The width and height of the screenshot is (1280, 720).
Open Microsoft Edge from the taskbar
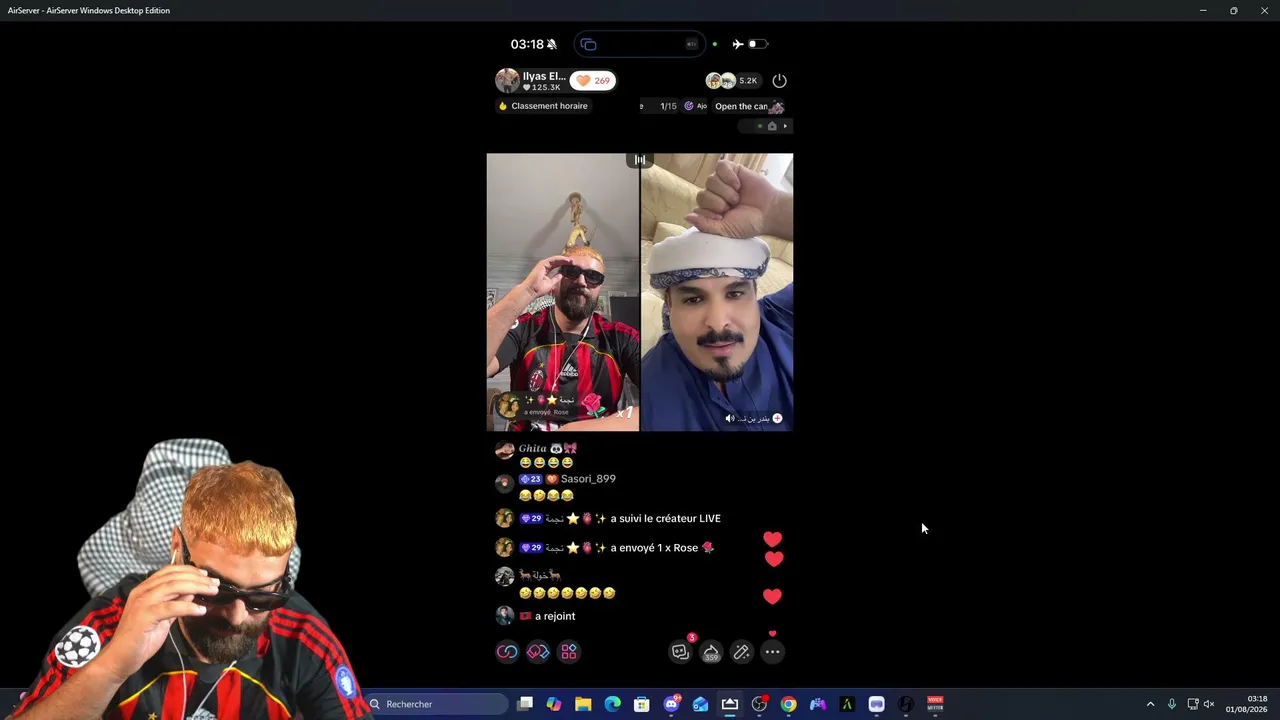[613, 704]
